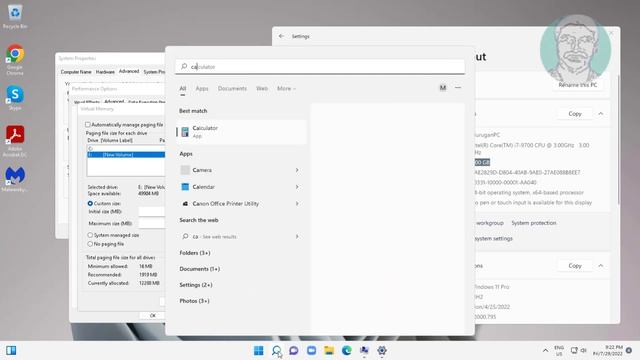This screenshot has width=640, height=360.
Task: Switch to Apps search filter tab
Action: (x=202, y=88)
